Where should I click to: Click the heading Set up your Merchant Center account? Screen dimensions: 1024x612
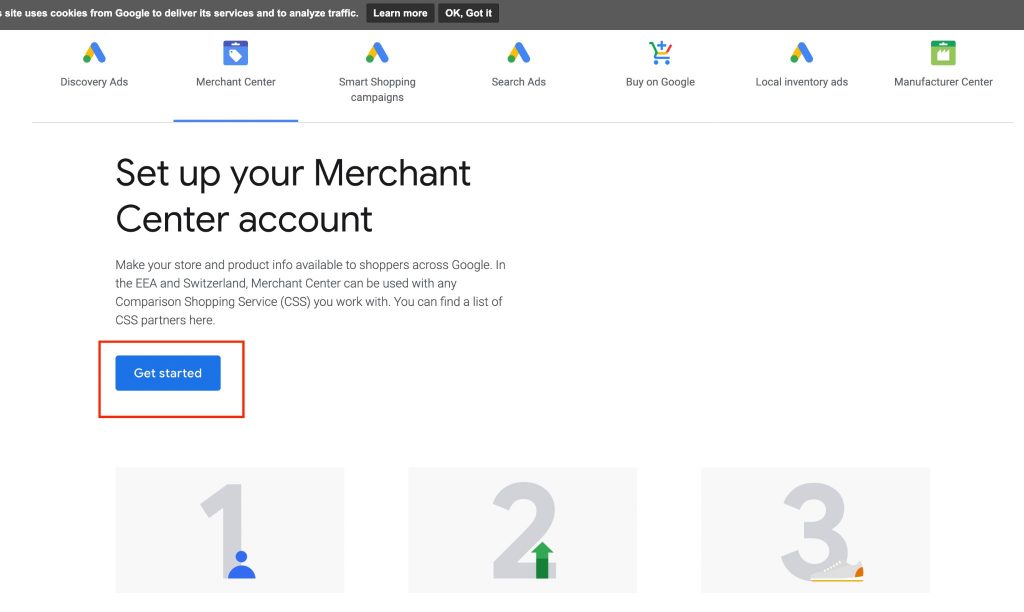(293, 195)
